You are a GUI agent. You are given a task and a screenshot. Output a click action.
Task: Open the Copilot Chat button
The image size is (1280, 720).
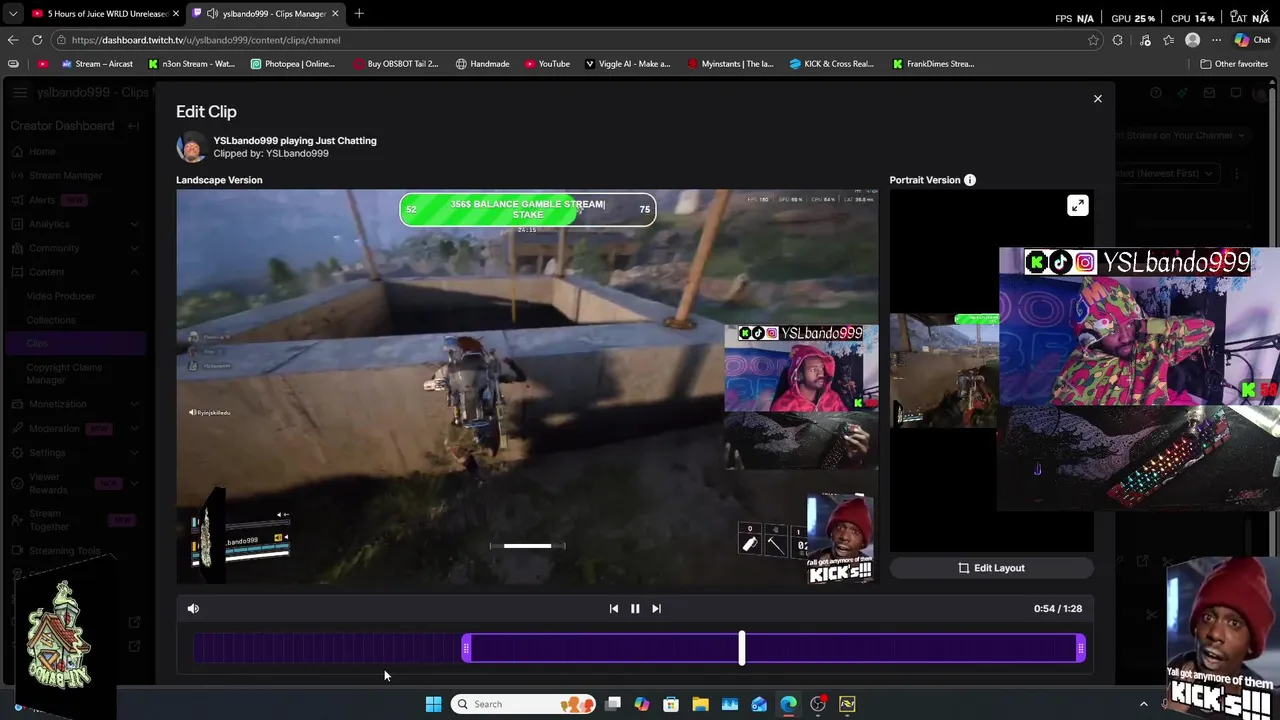tap(1251, 40)
